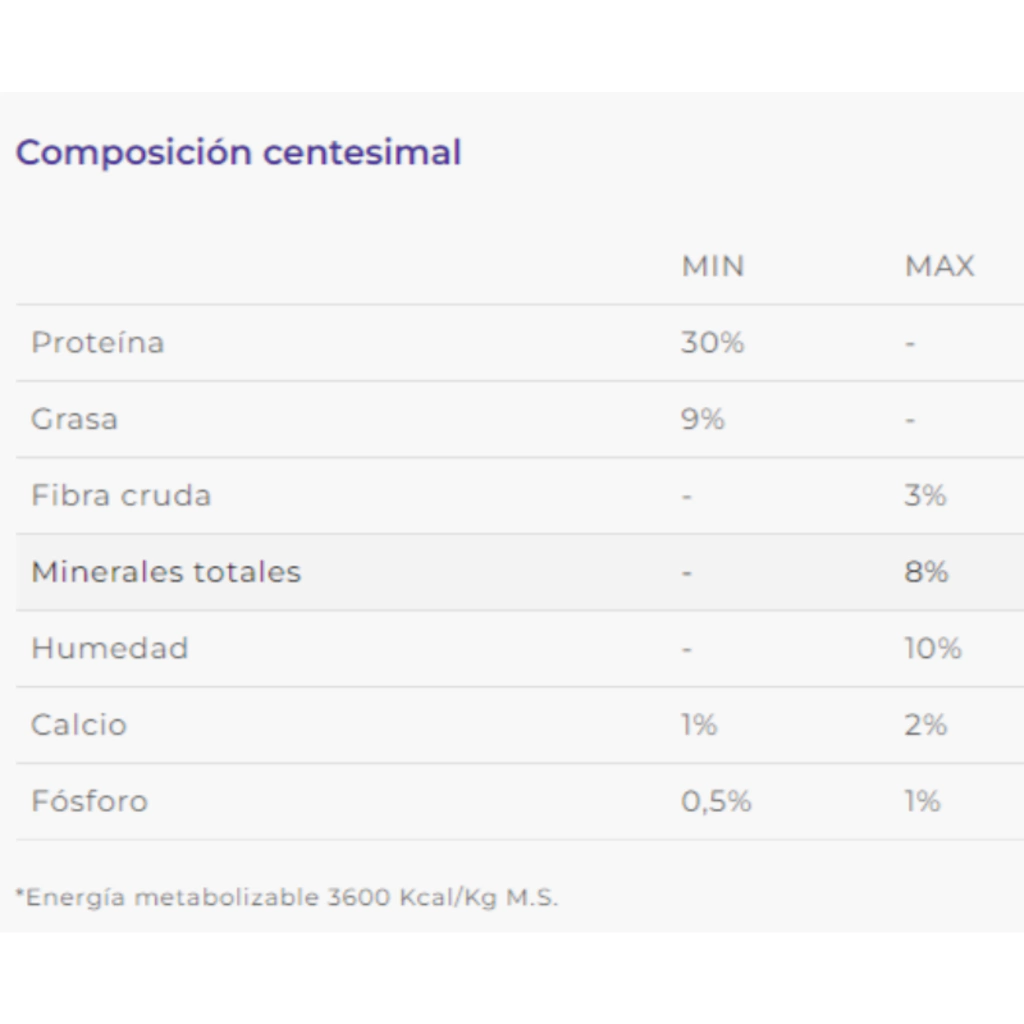The height and width of the screenshot is (1024, 1024).
Task: Select the 10% Humedad maximum value
Action: point(933,649)
